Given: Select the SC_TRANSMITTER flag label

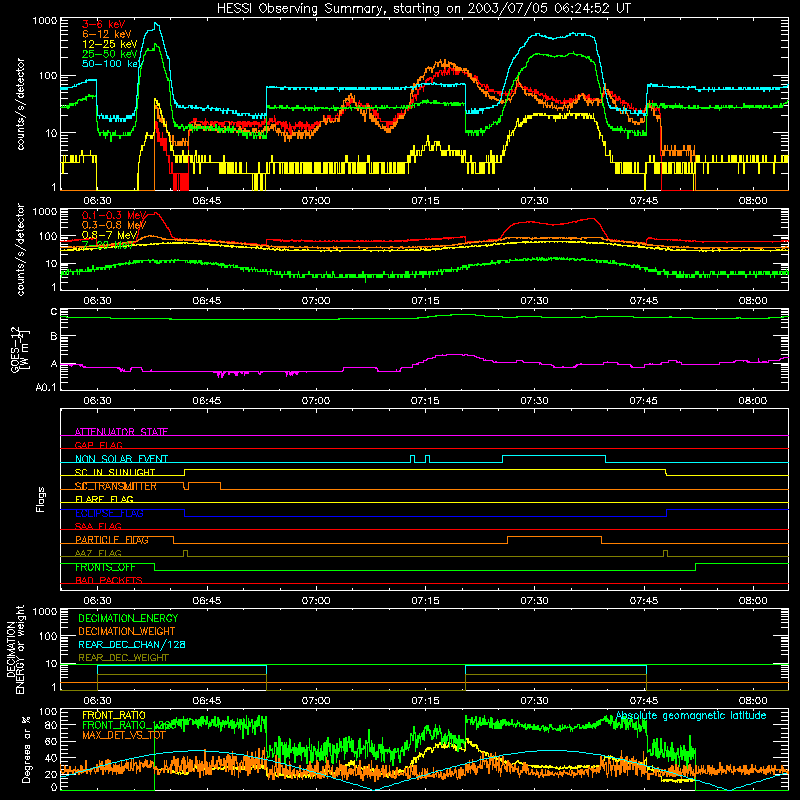Looking at the screenshot, I should [116, 486].
